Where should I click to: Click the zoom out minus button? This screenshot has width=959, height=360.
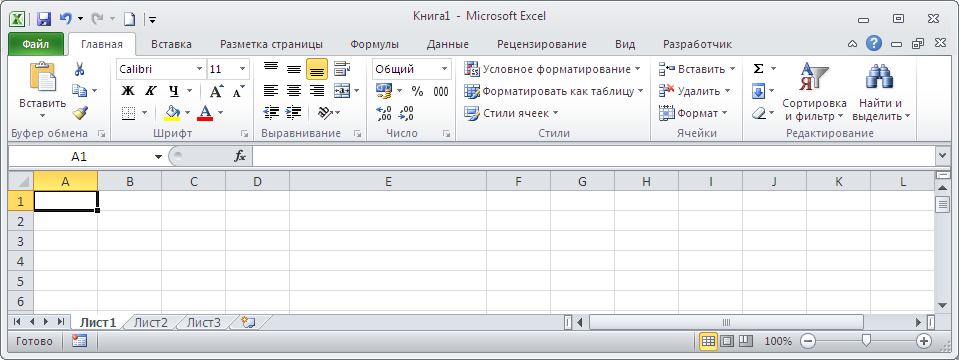(x=808, y=341)
